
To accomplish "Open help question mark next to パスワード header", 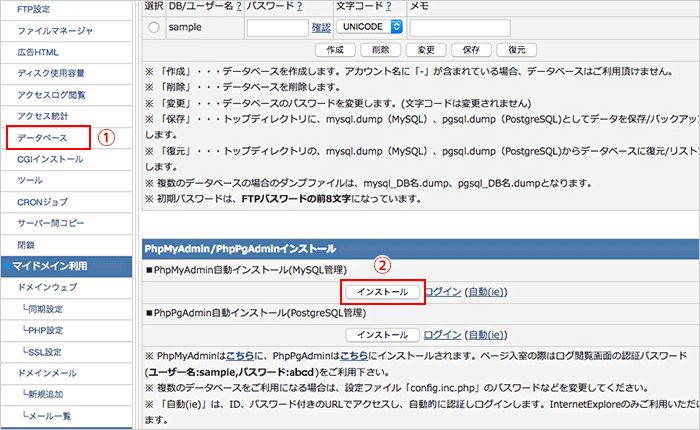I will pos(300,7).
